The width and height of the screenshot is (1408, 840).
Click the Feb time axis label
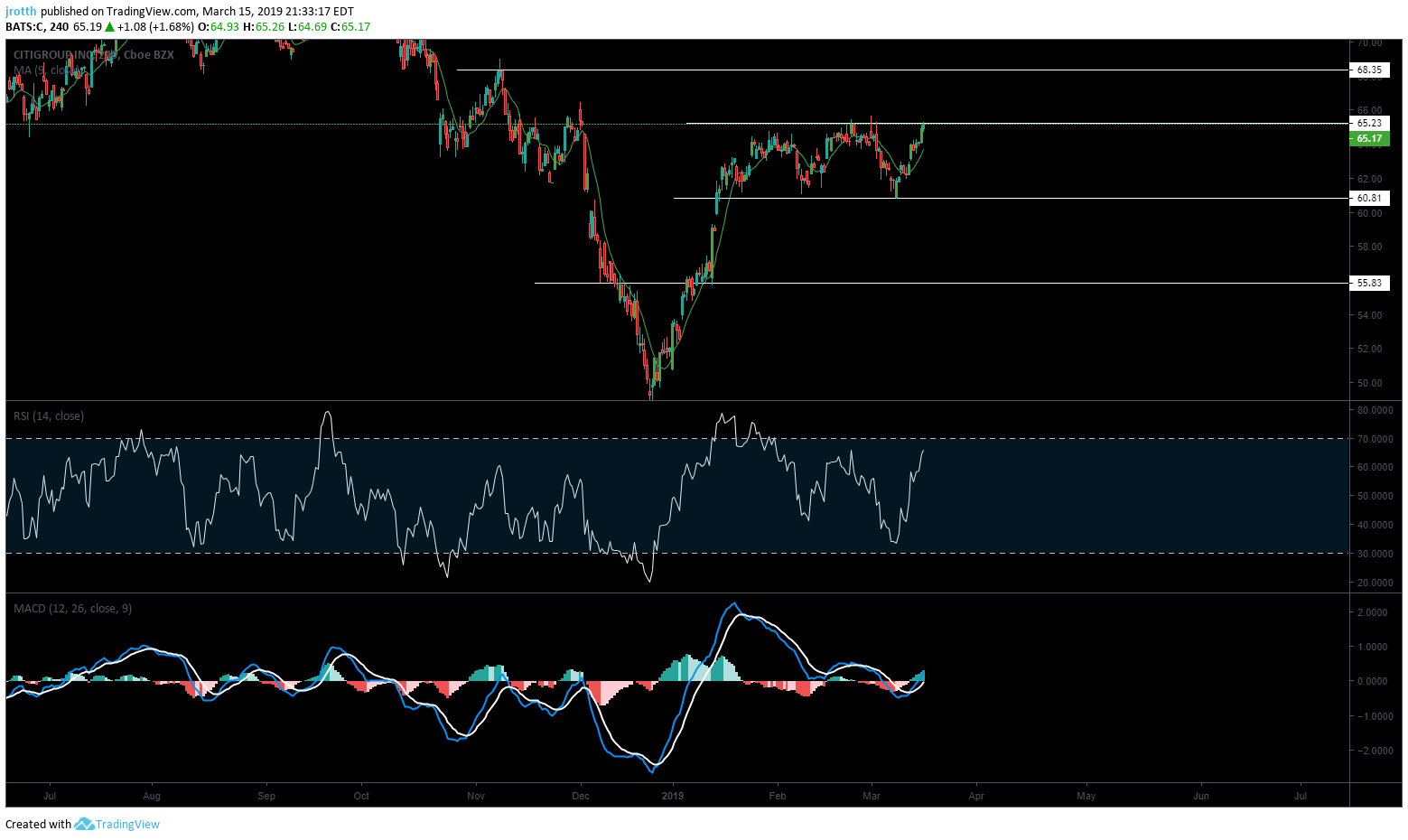(x=778, y=796)
